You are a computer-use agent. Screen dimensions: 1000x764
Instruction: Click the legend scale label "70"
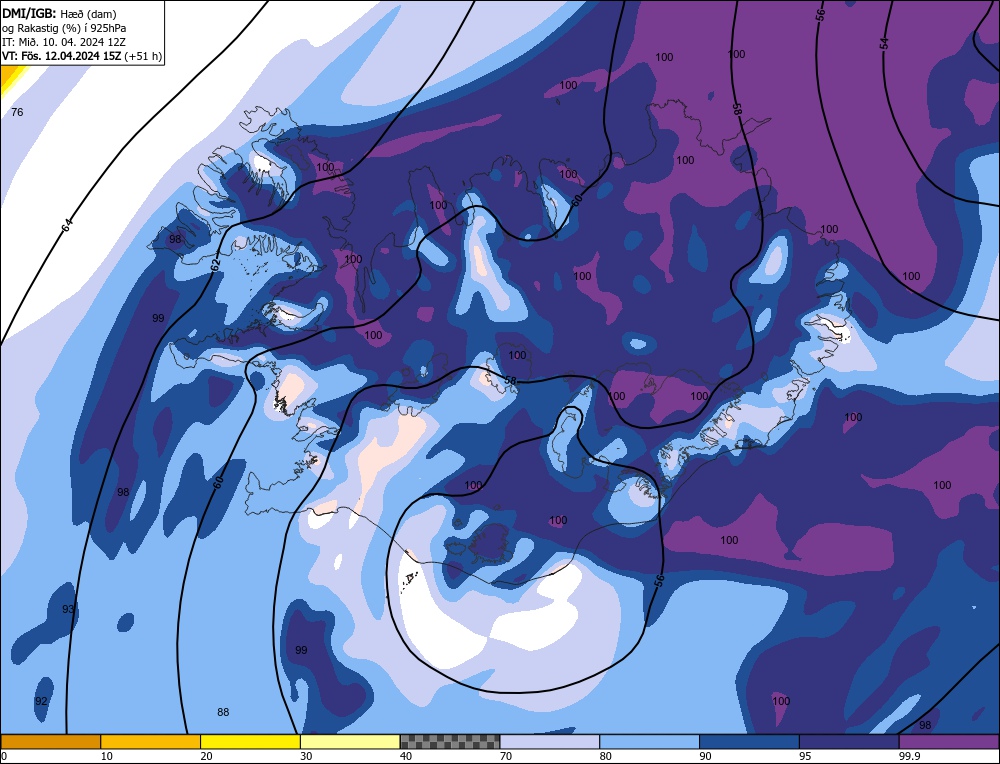click(506, 756)
